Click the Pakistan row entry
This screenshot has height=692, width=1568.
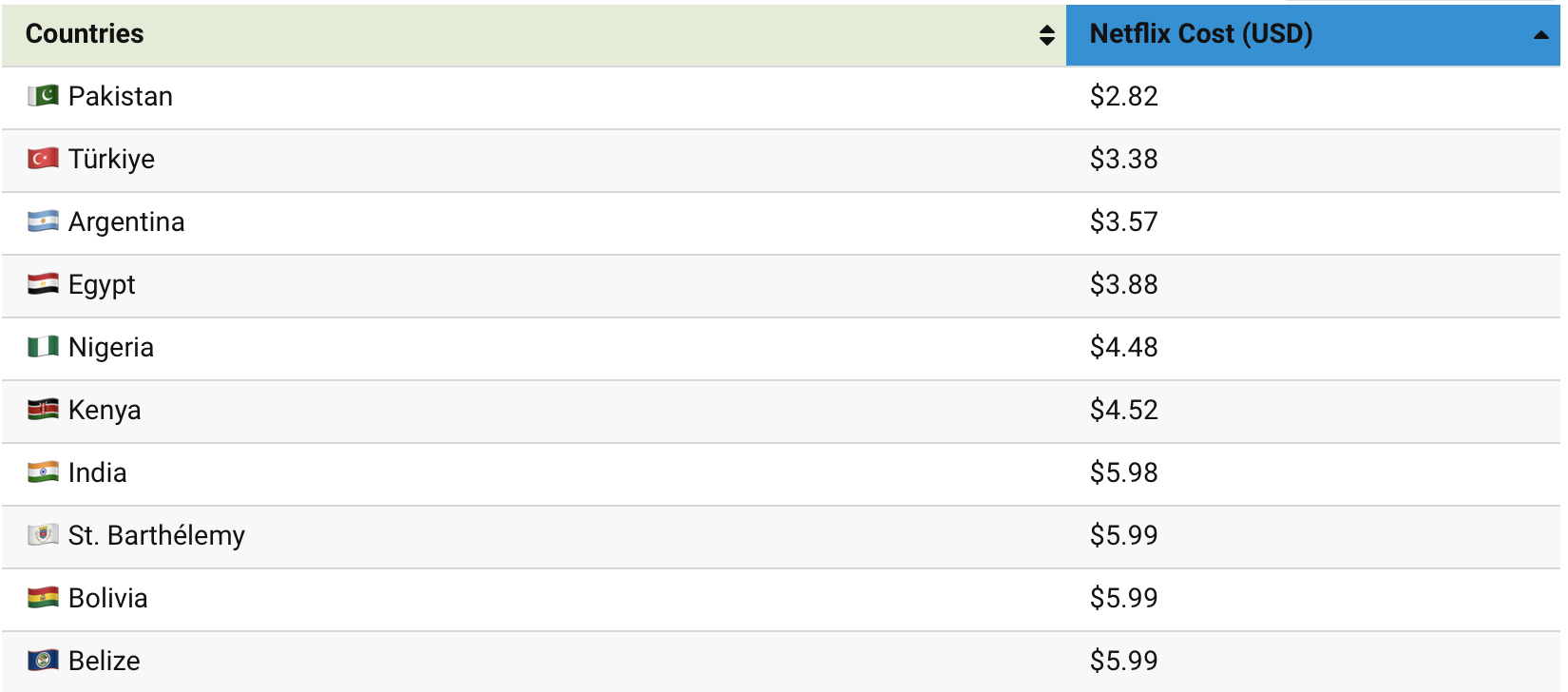click(120, 96)
